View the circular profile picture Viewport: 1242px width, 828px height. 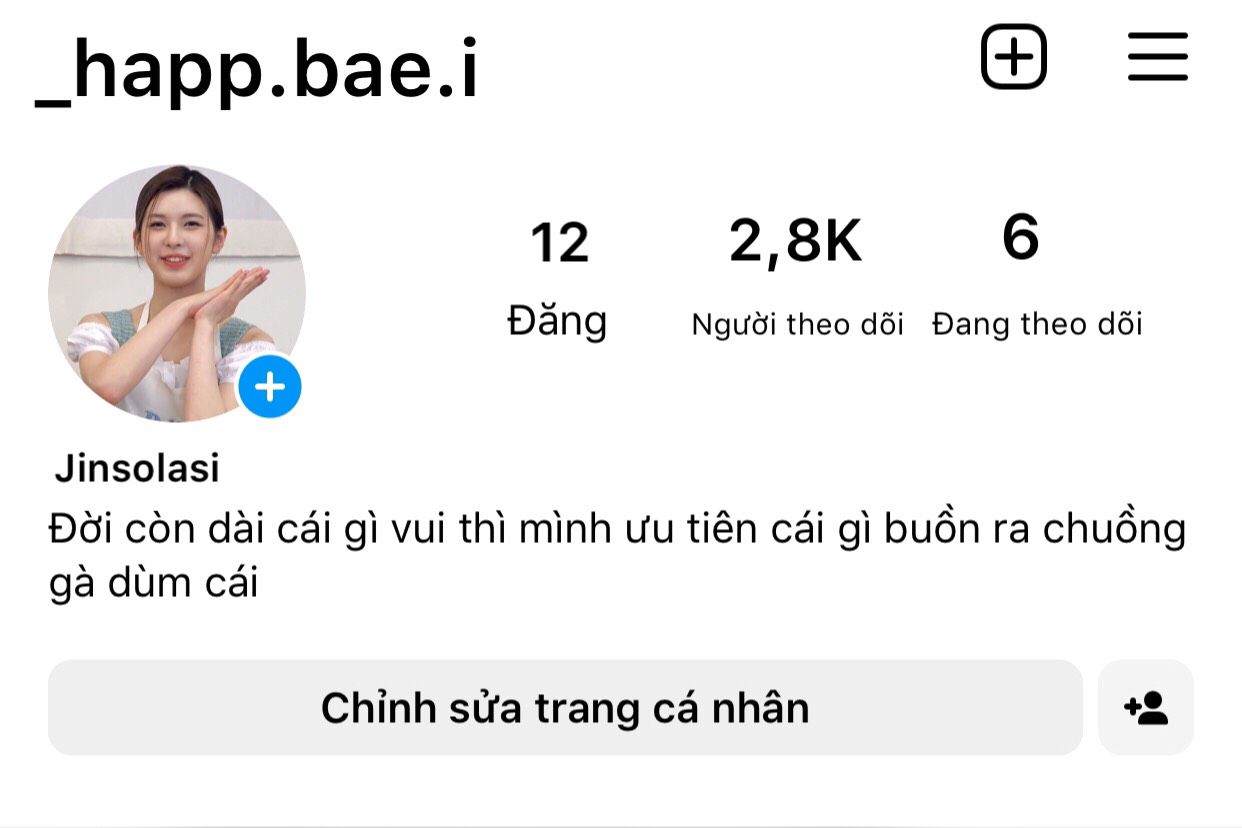(177, 293)
